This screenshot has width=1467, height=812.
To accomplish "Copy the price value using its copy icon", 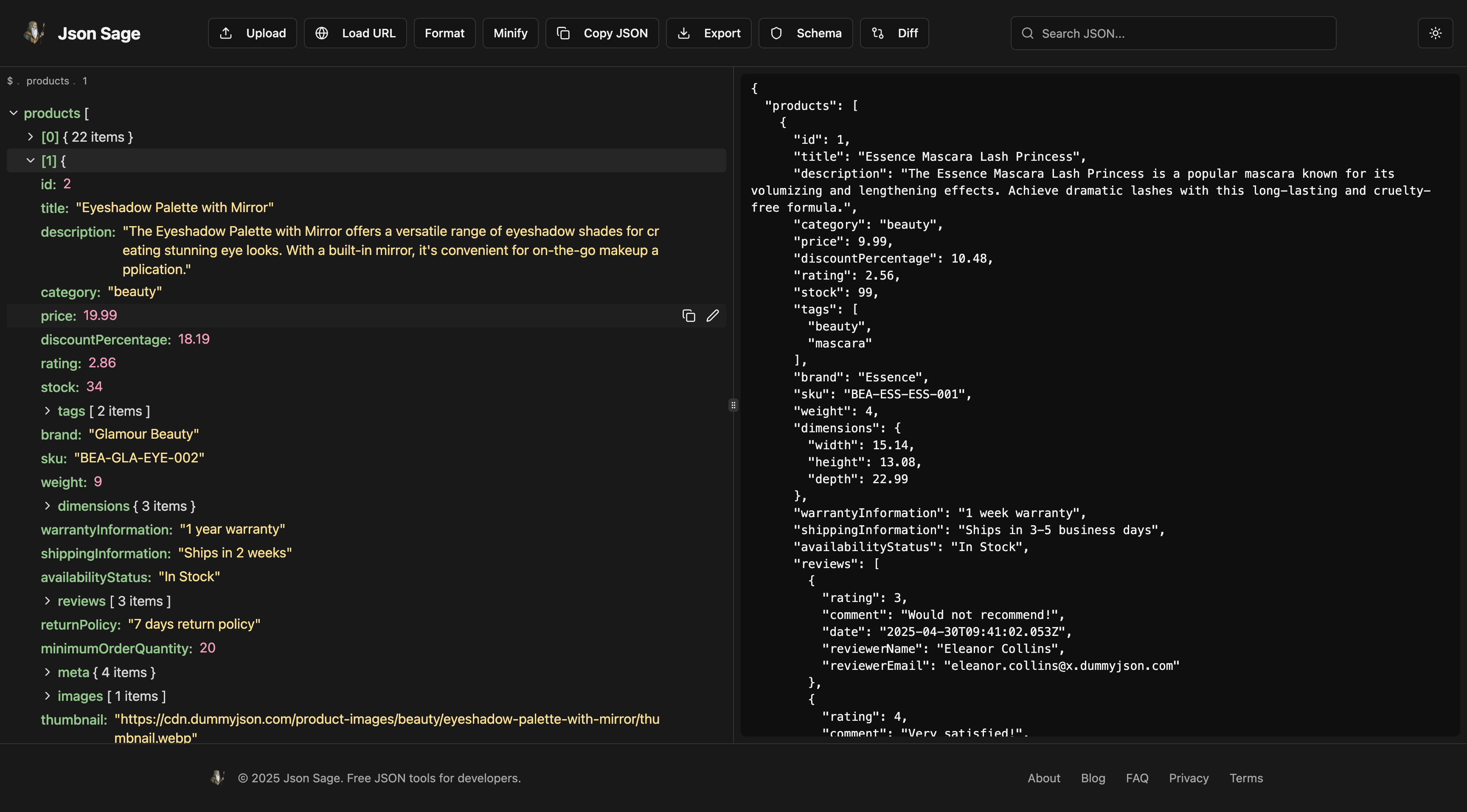I will [x=688, y=315].
